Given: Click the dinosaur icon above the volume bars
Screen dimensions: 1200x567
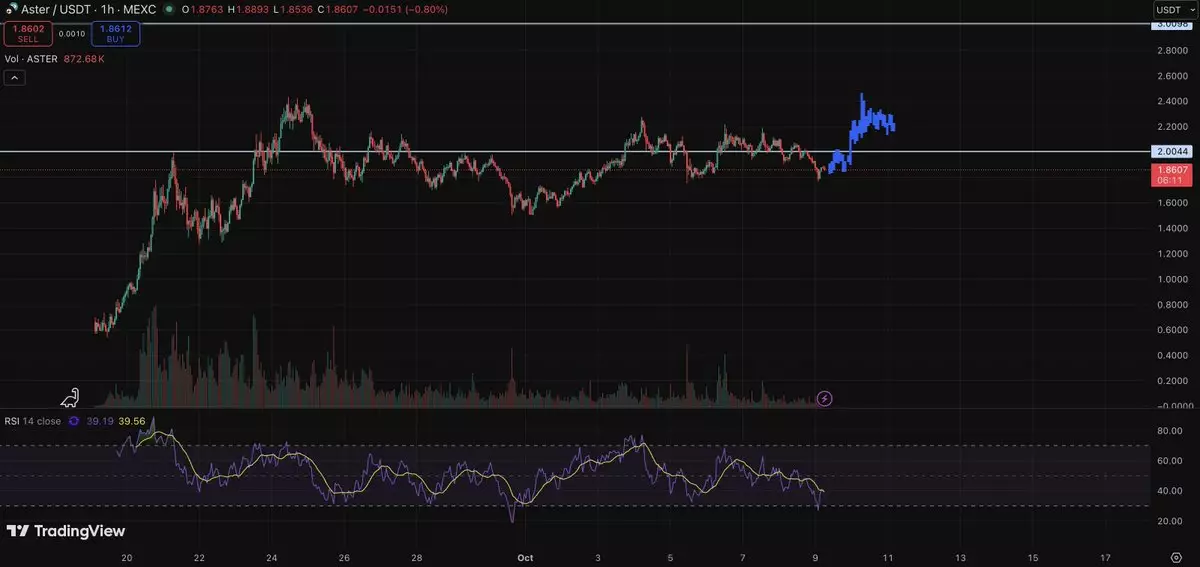Looking at the screenshot, I should click(x=70, y=397).
